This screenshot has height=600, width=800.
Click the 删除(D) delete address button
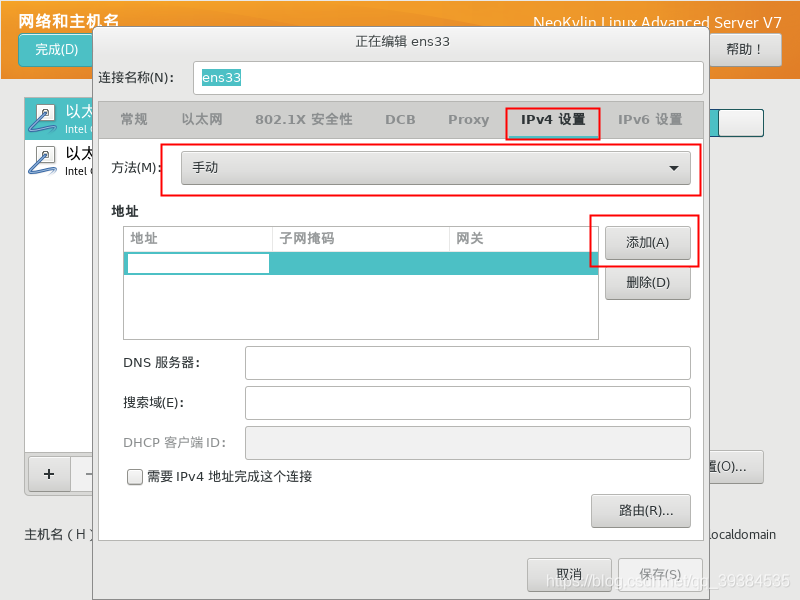pyautogui.click(x=647, y=283)
